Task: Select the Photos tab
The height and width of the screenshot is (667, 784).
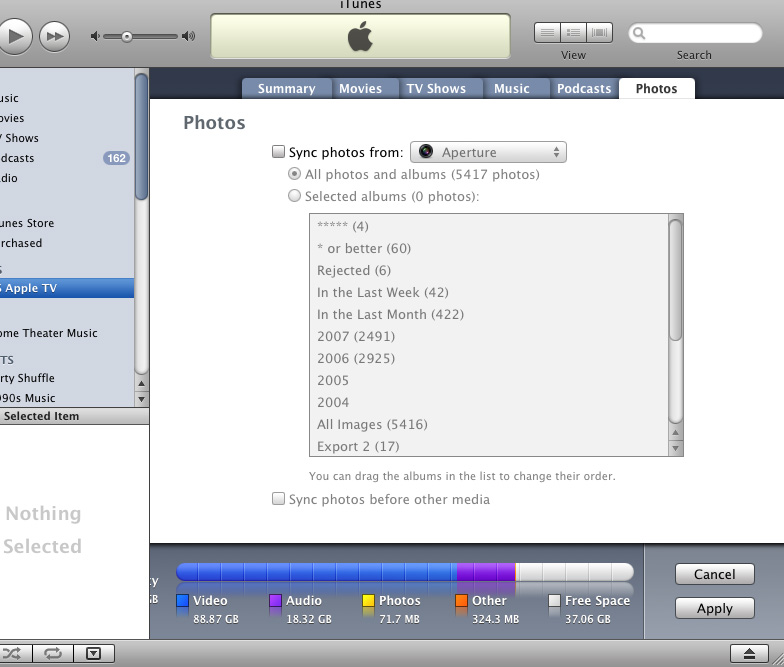Action: pos(656,88)
